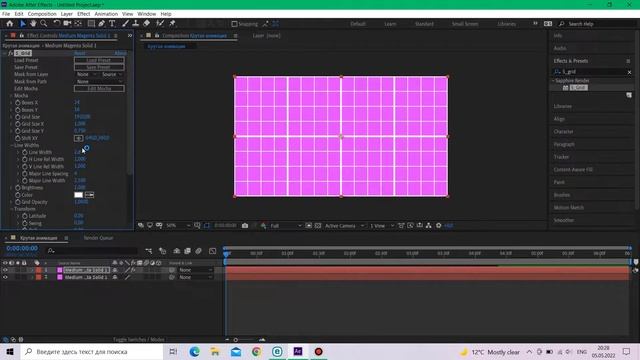Click the white Color swatch
Screen dimensions: 640x360
[x=78, y=195]
